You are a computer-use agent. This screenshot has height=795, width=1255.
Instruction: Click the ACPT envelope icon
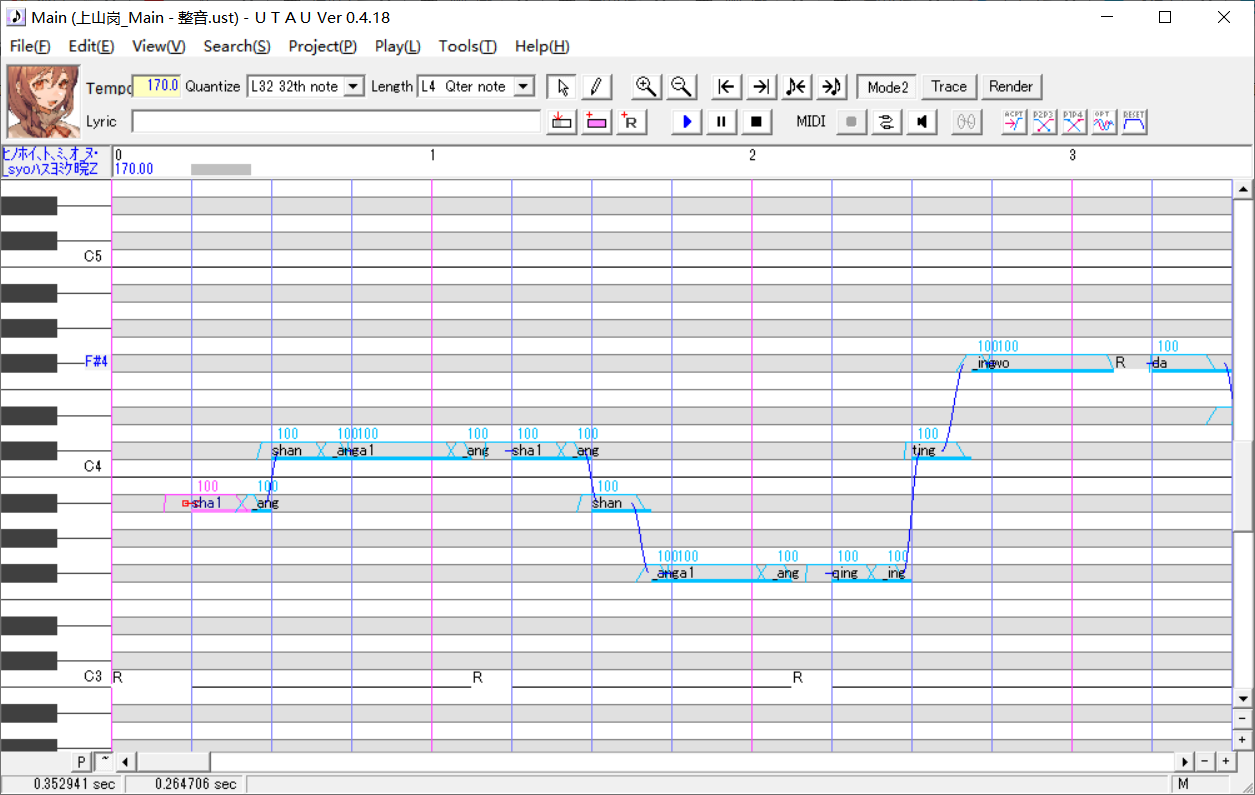click(x=1014, y=122)
